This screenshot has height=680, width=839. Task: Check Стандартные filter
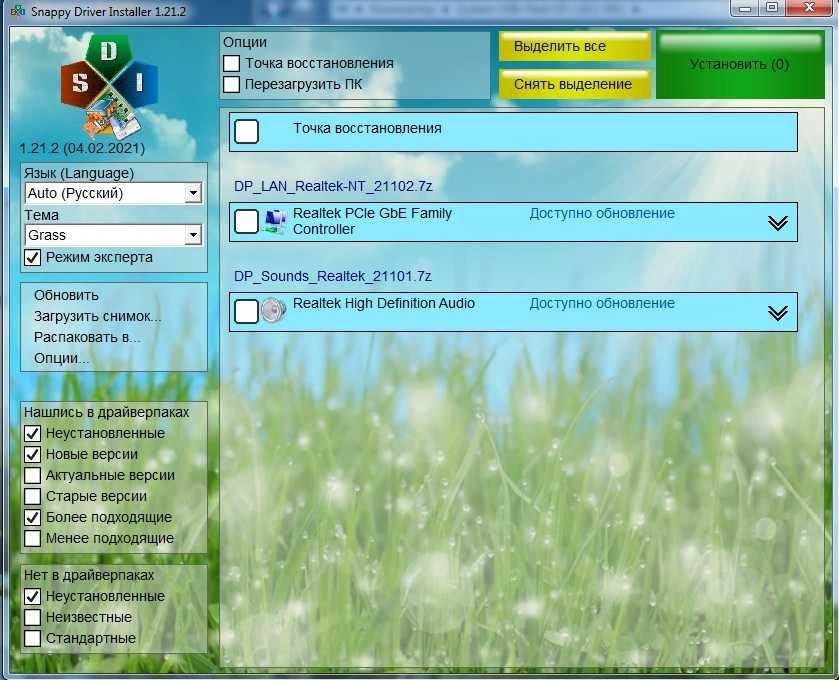pyautogui.click(x=33, y=638)
